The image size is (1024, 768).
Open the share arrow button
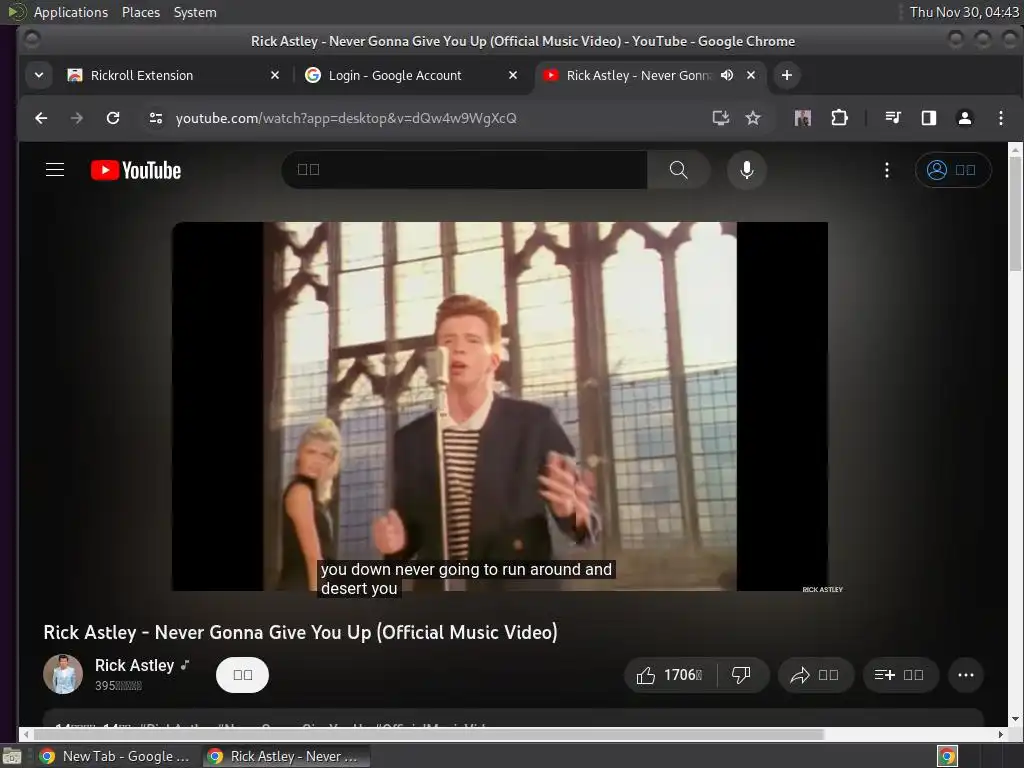click(x=815, y=675)
